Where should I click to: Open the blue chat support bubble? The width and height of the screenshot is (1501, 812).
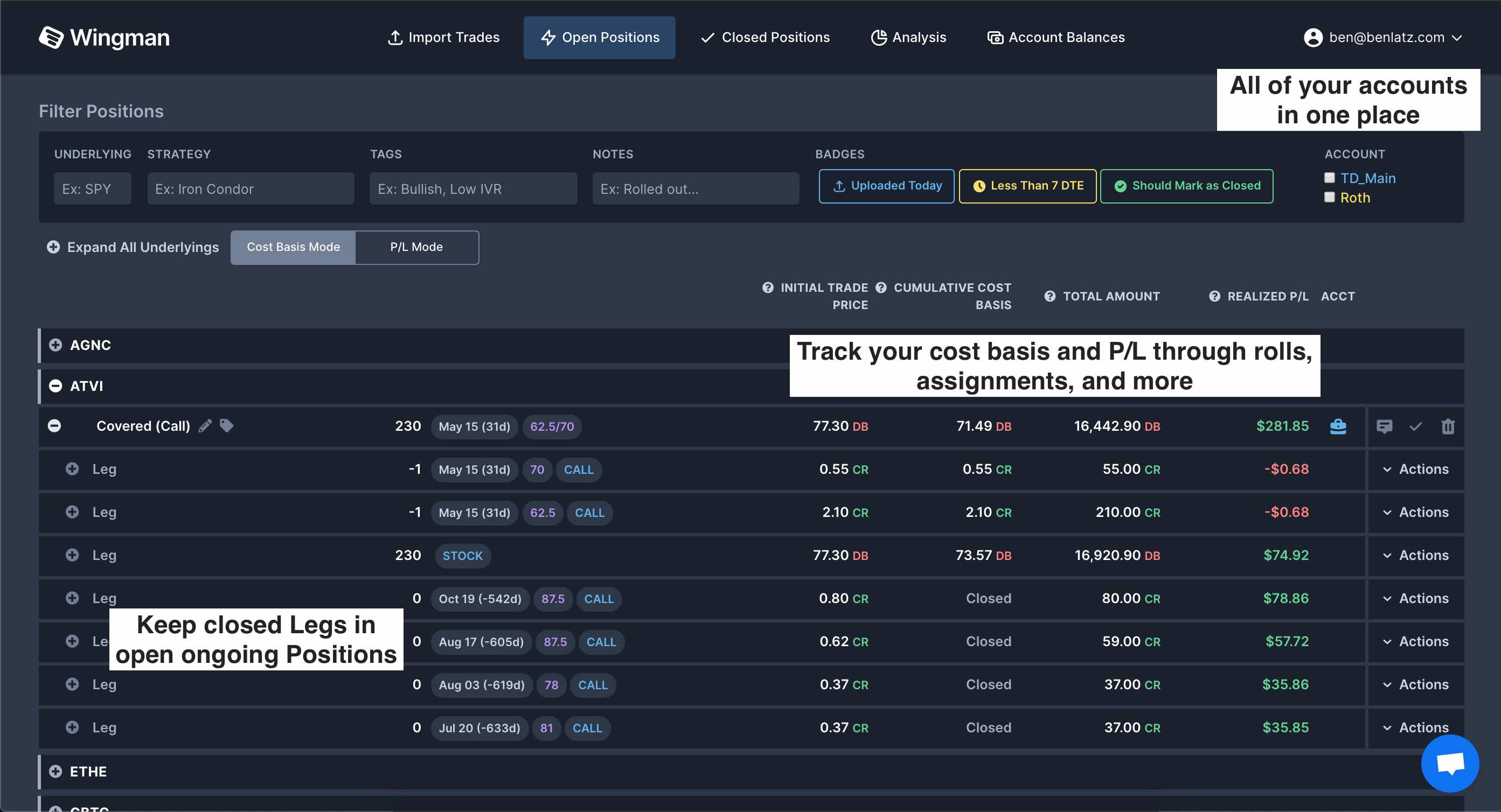pos(1450,763)
